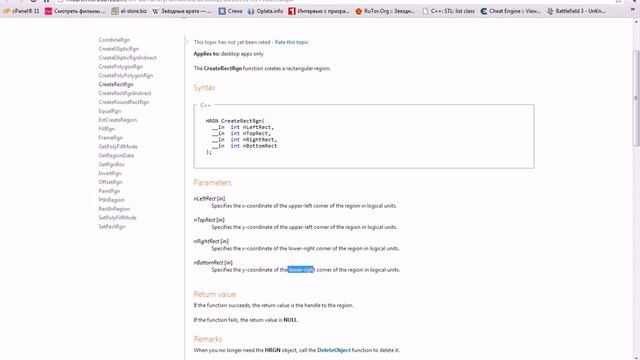Click the nTopRect [in] parameter name
The image size is (640, 360).
[x=209, y=220]
